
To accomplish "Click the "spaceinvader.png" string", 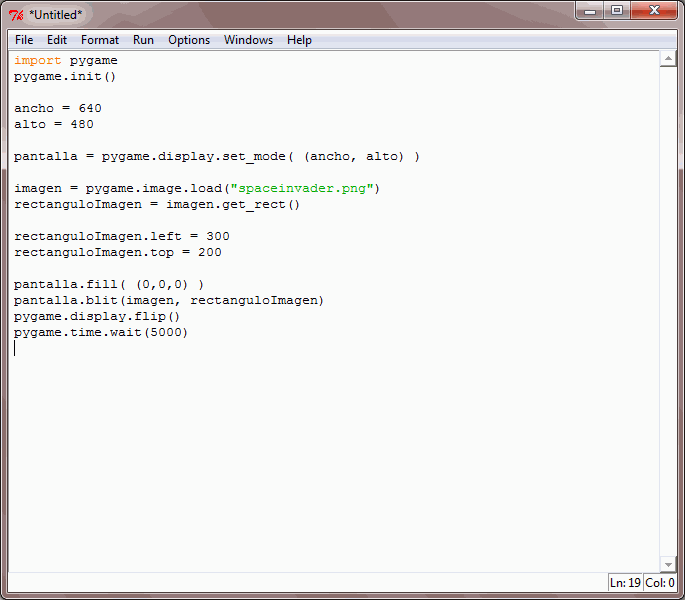I will (x=302, y=188).
